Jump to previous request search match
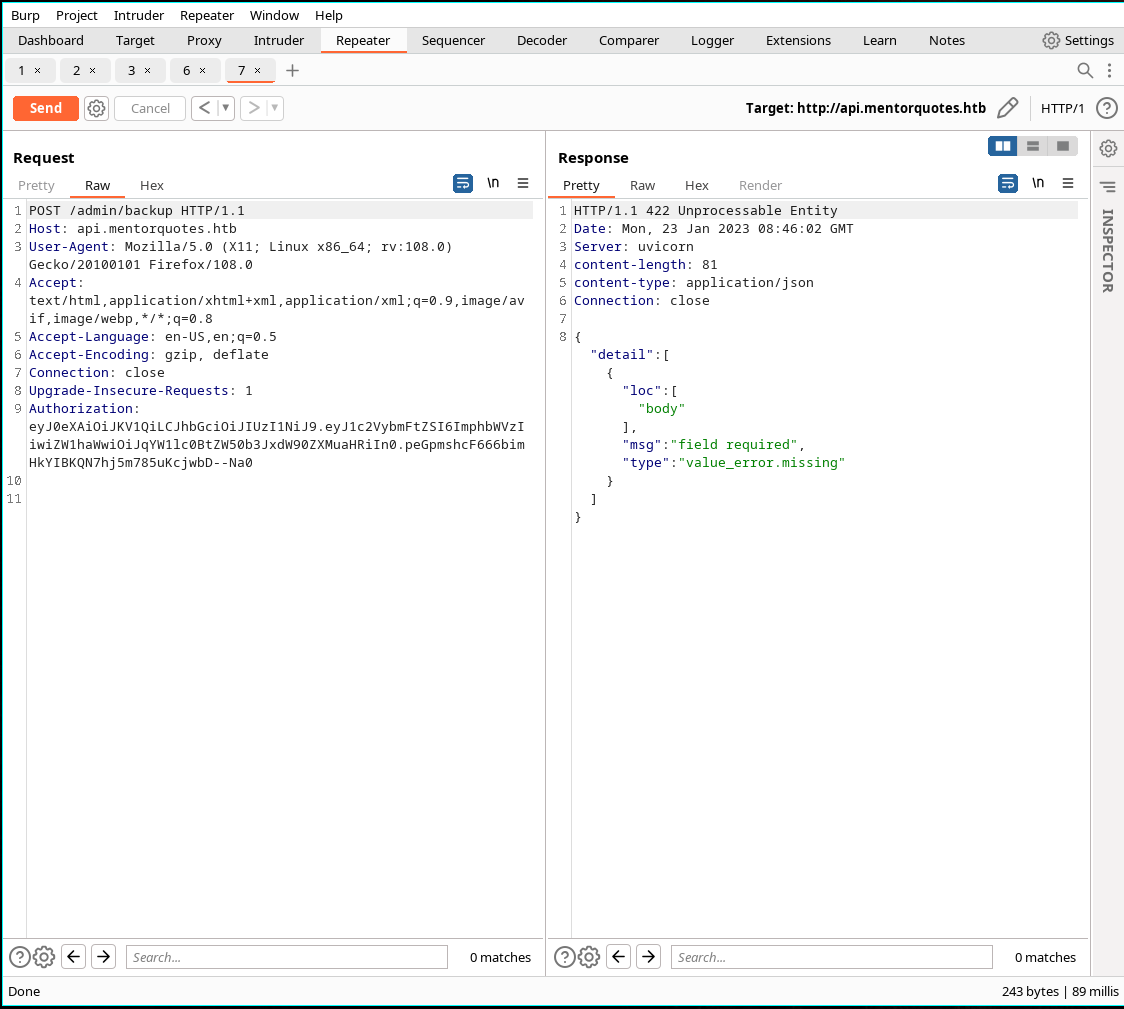 pos(73,957)
